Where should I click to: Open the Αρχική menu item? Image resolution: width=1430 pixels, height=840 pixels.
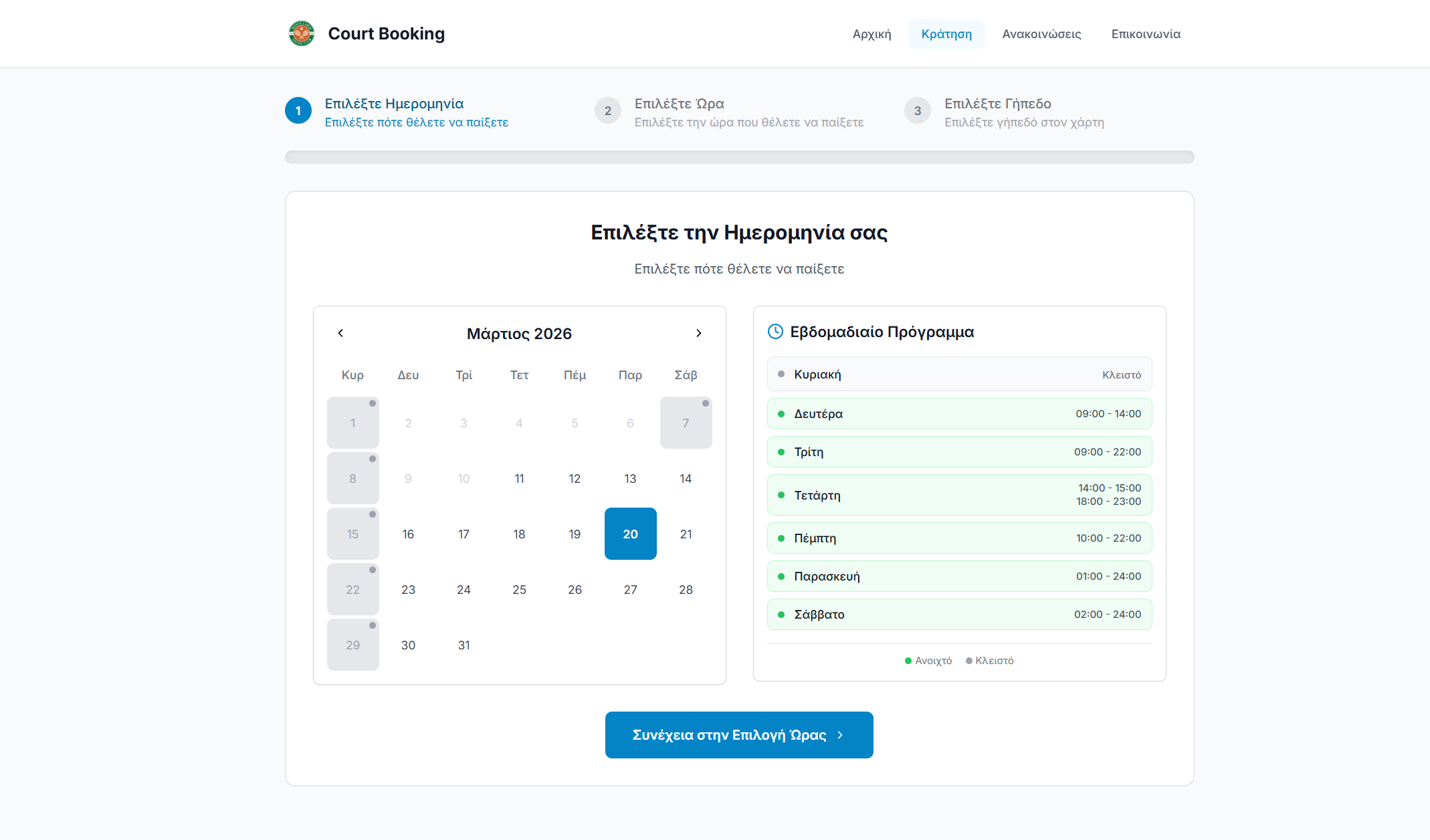coord(872,34)
